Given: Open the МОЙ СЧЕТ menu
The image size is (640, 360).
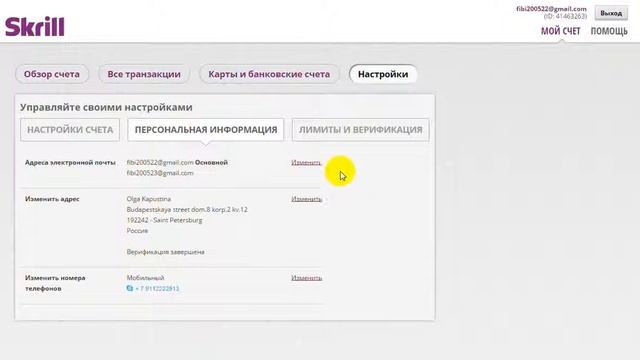Looking at the screenshot, I should pos(560,31).
